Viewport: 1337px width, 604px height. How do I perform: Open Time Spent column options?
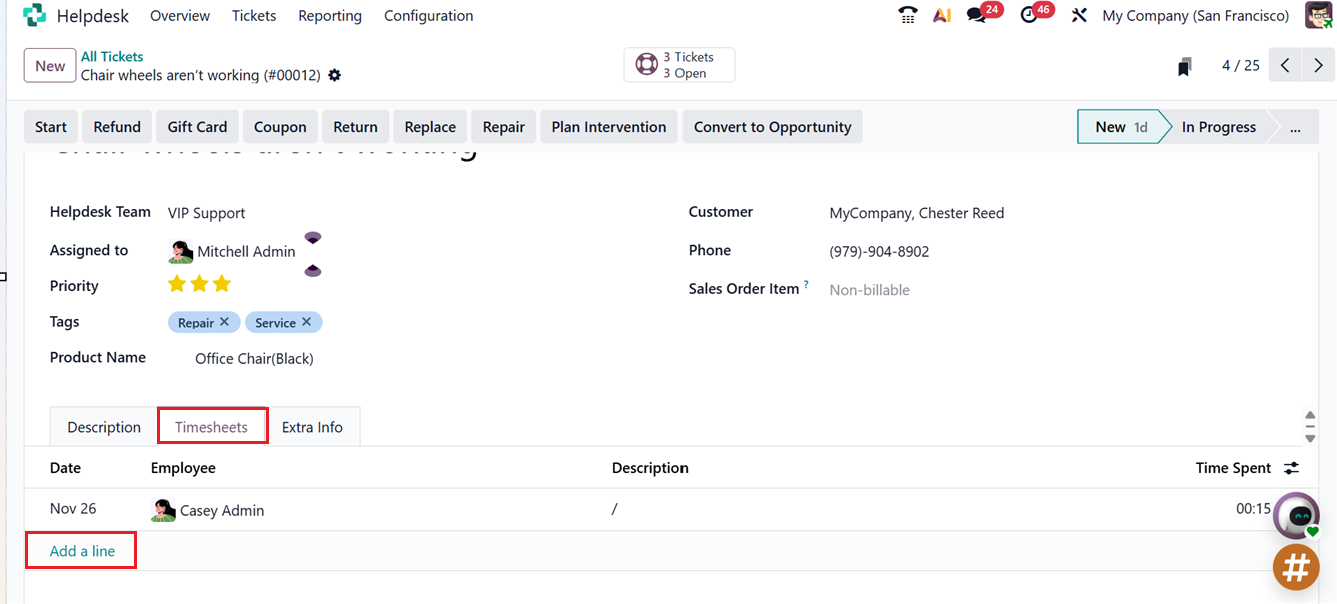(x=1292, y=468)
